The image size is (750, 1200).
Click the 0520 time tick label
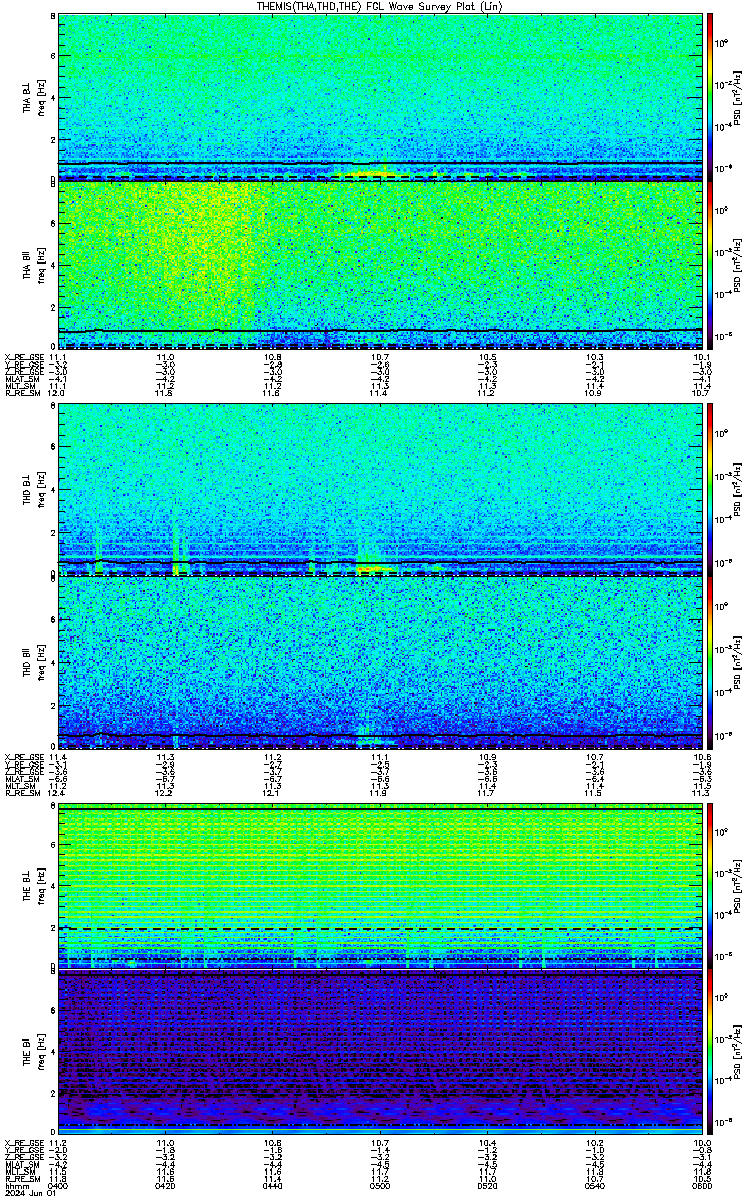point(487,1185)
